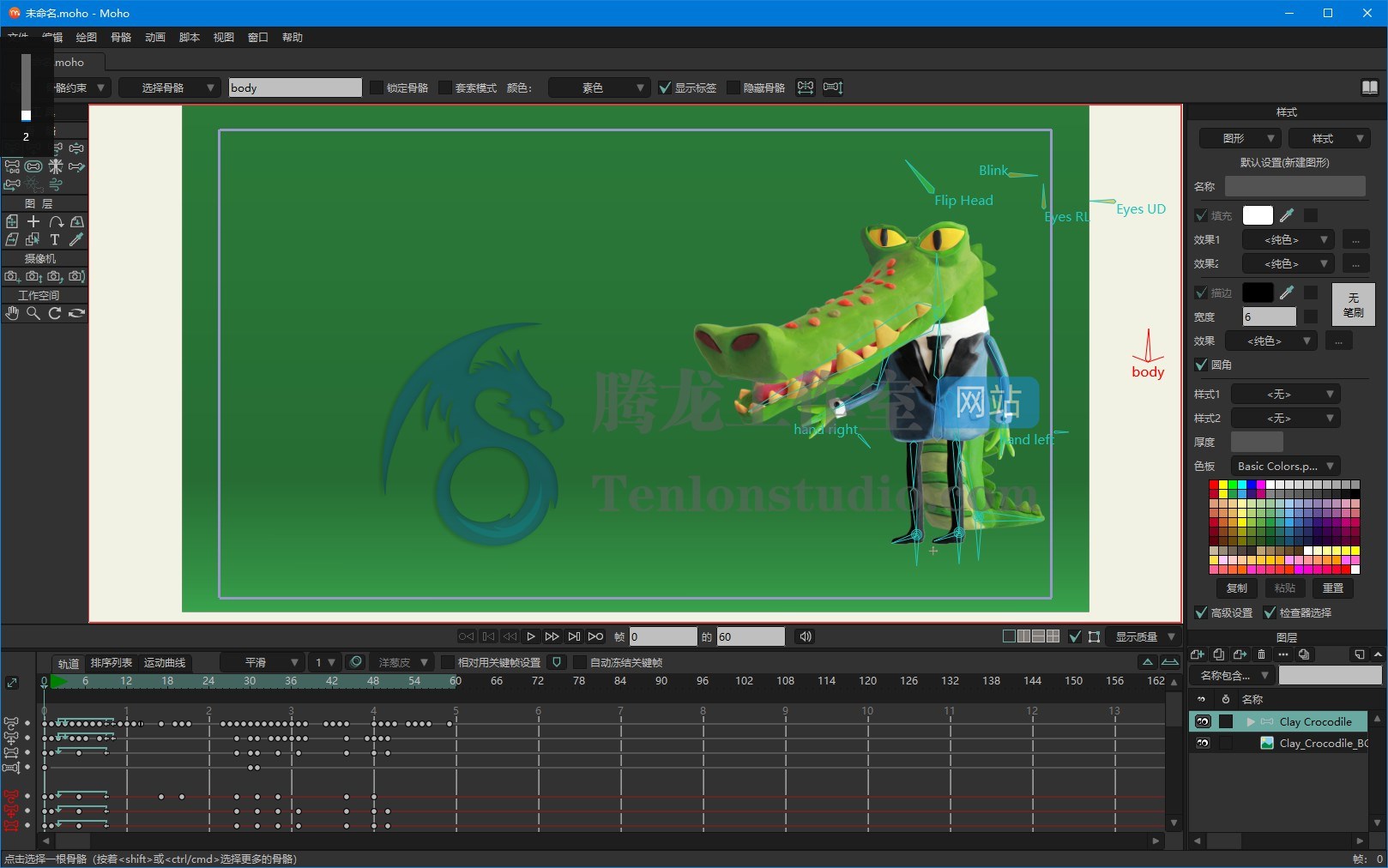Open the Basic Colors palette dropdown
This screenshot has height=868, width=1388.
[x=1285, y=466]
